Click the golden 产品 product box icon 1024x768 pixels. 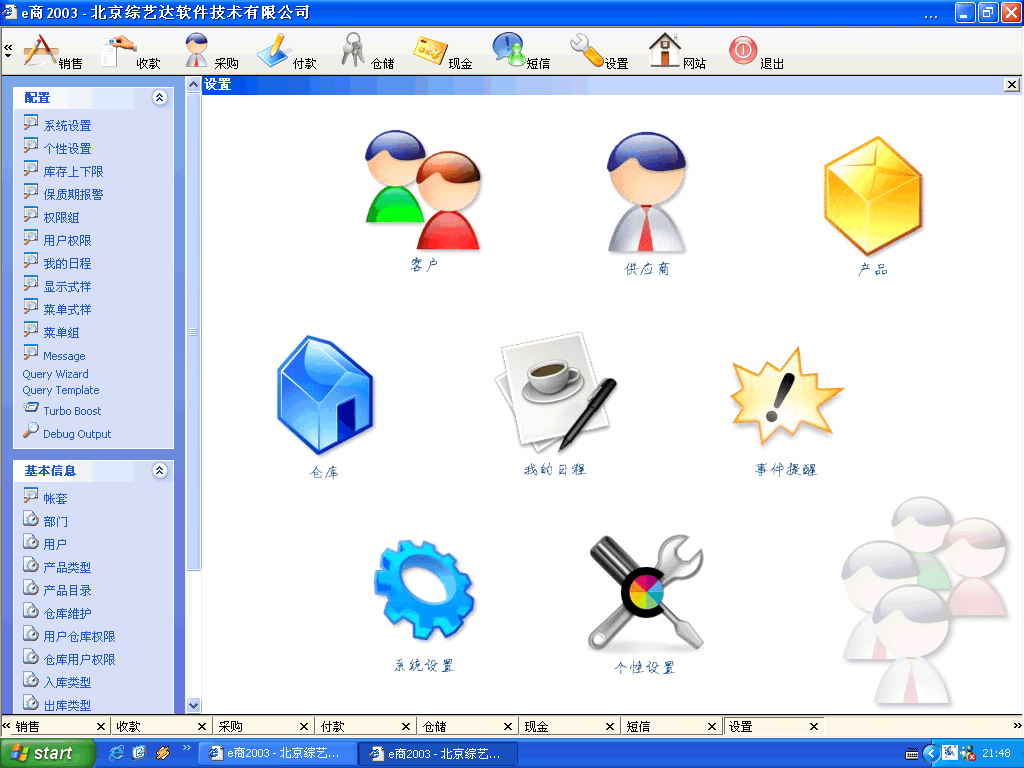point(872,196)
